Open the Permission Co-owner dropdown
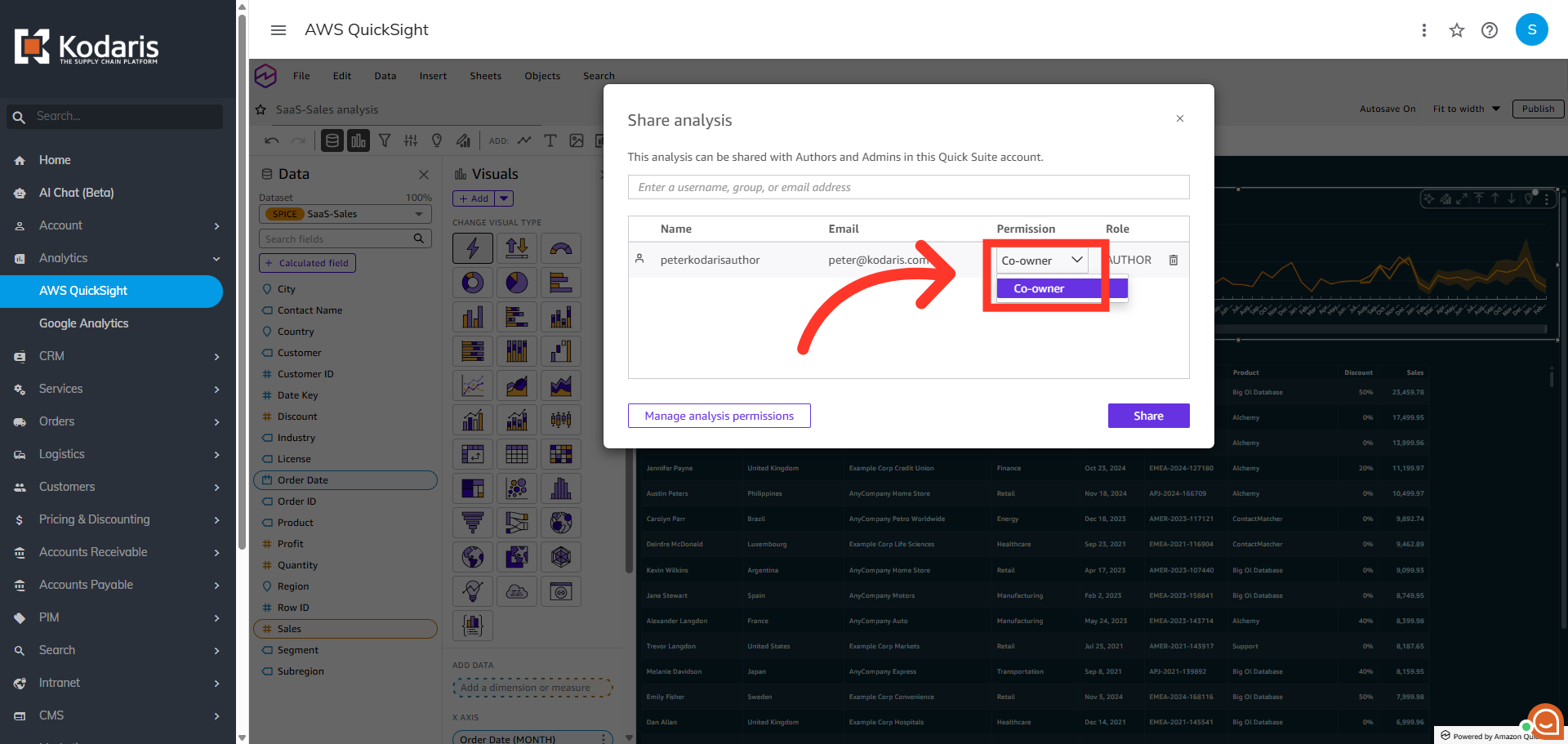The image size is (1568, 744). [x=1042, y=261]
